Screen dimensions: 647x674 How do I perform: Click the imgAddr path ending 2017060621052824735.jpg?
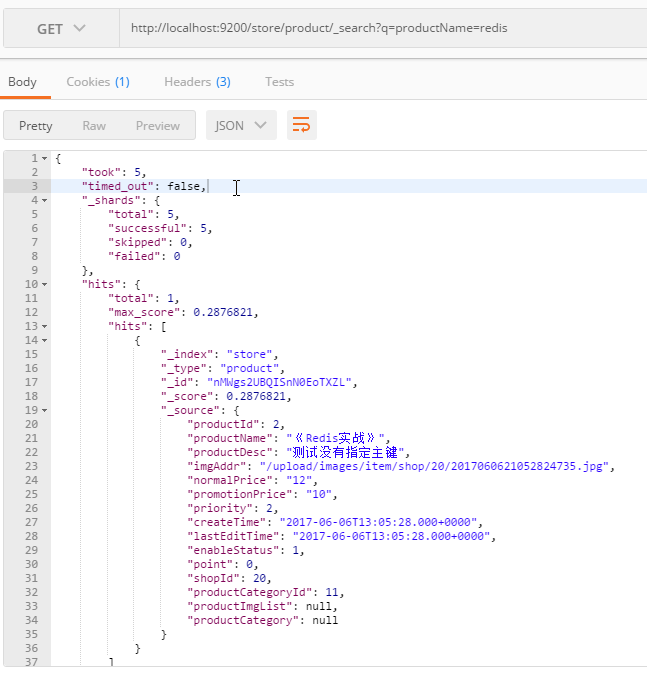(434, 466)
